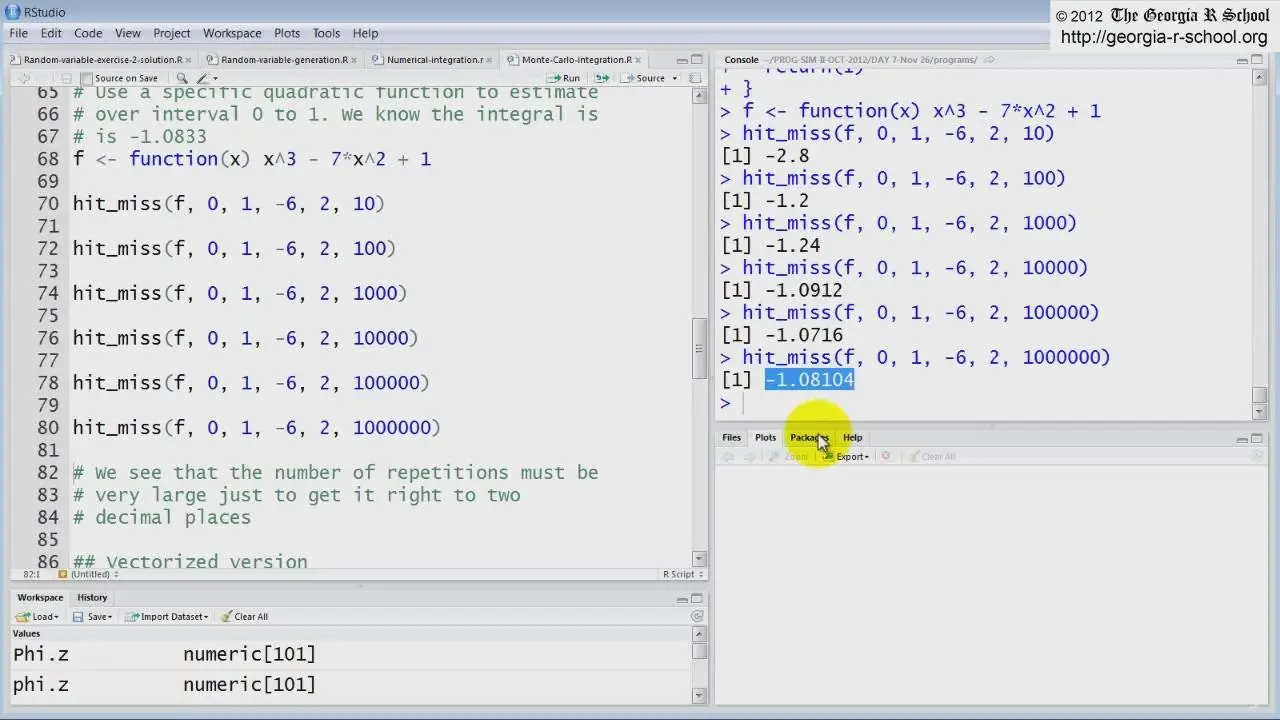Open the Tools menu

pyautogui.click(x=326, y=33)
